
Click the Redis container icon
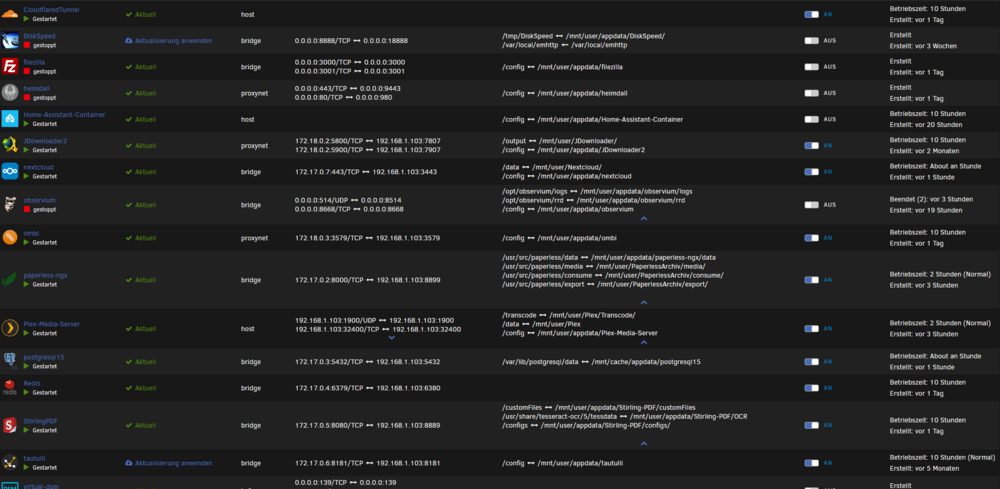[10, 387]
